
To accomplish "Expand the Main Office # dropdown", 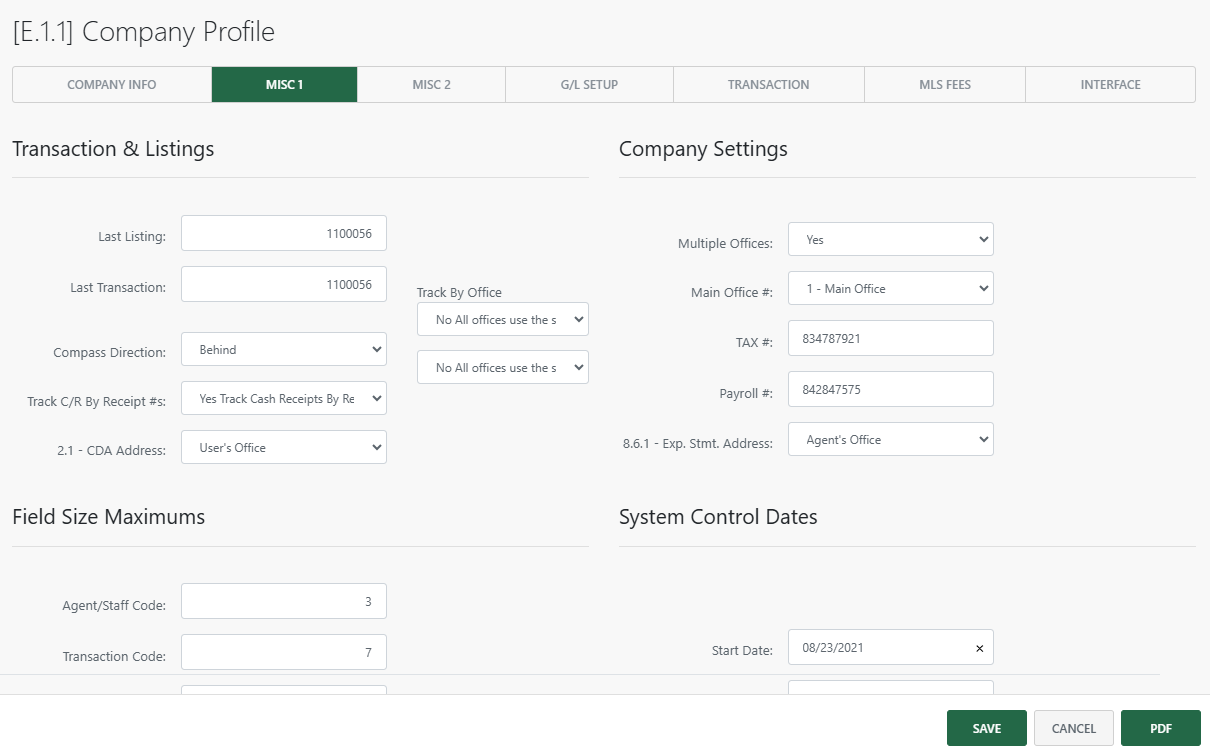I will click(890, 289).
